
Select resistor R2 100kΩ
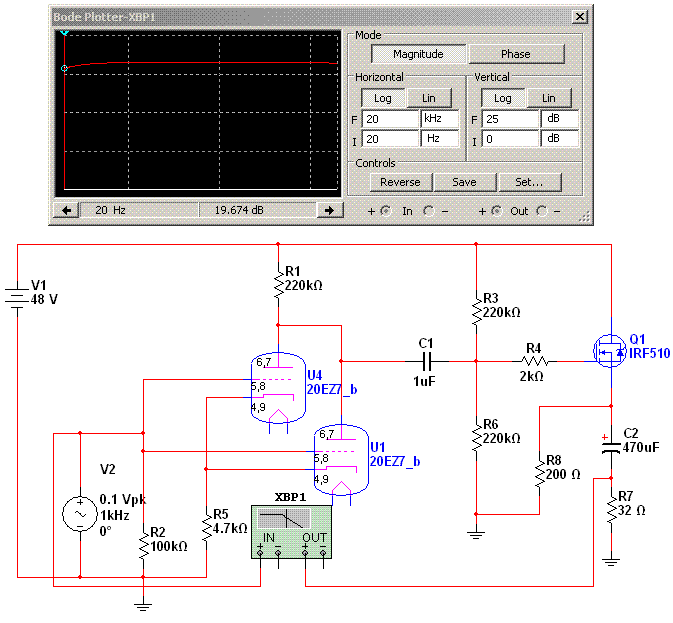[x=143, y=545]
